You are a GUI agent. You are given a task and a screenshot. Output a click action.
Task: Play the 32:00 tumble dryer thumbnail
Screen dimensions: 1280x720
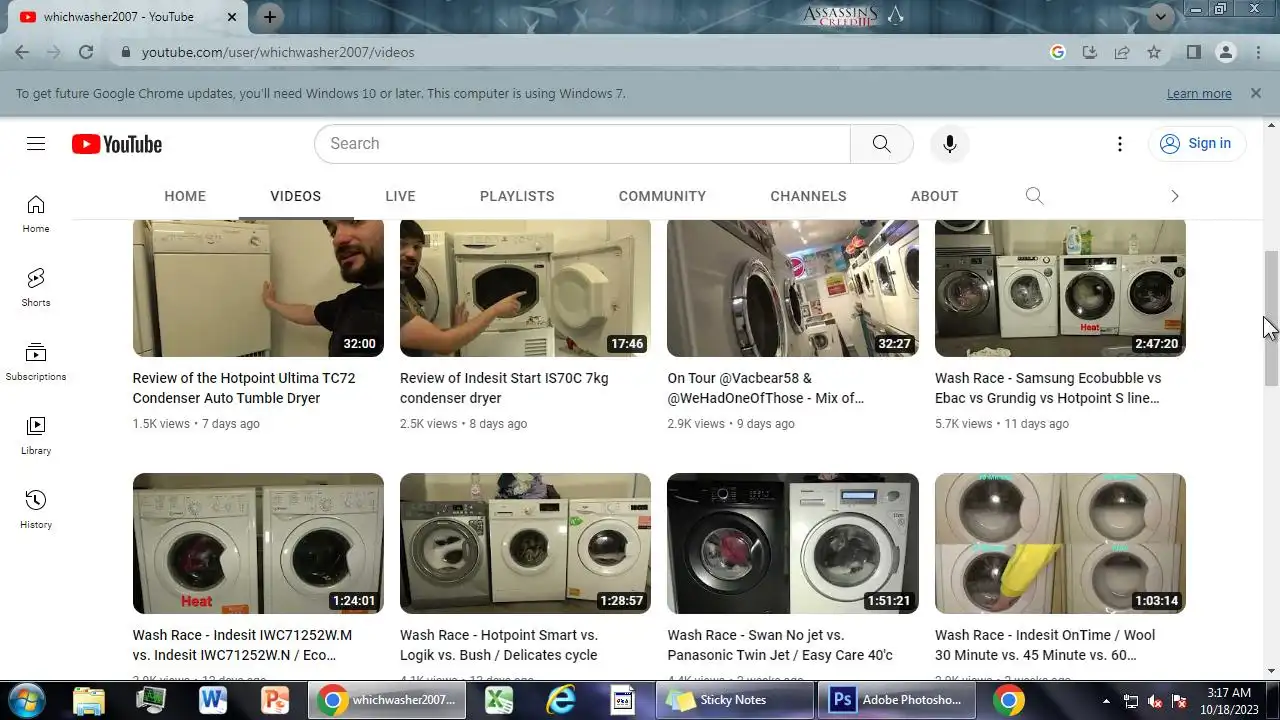(x=258, y=288)
